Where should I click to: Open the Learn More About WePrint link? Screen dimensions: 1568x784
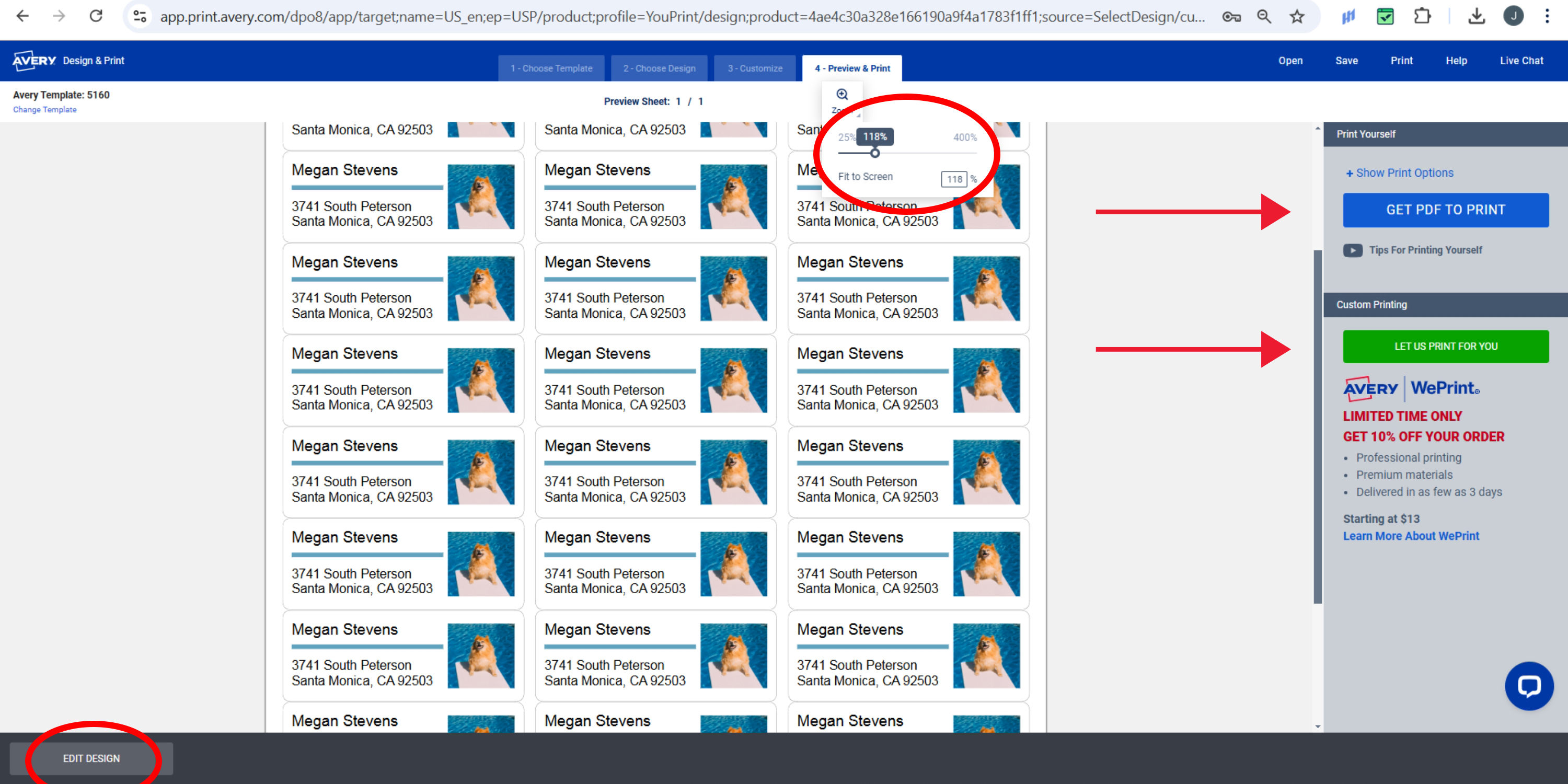(x=1411, y=536)
